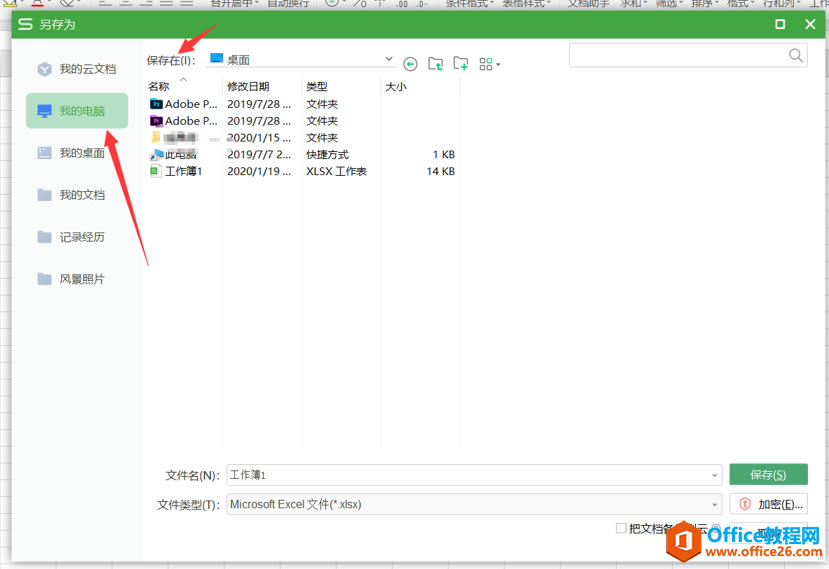Open 风景照片 folder in the sidebar
The height and width of the screenshot is (569, 829).
(77, 279)
